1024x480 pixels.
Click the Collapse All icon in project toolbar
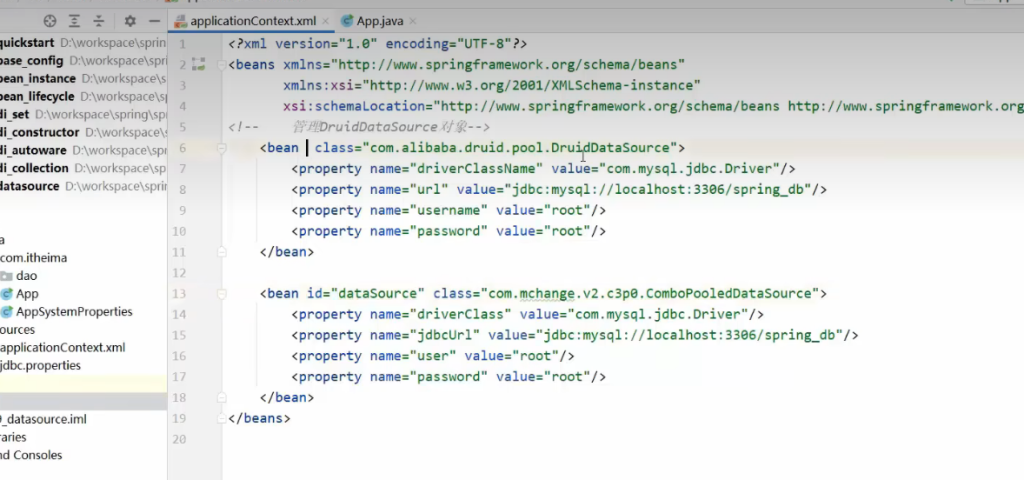(98, 20)
